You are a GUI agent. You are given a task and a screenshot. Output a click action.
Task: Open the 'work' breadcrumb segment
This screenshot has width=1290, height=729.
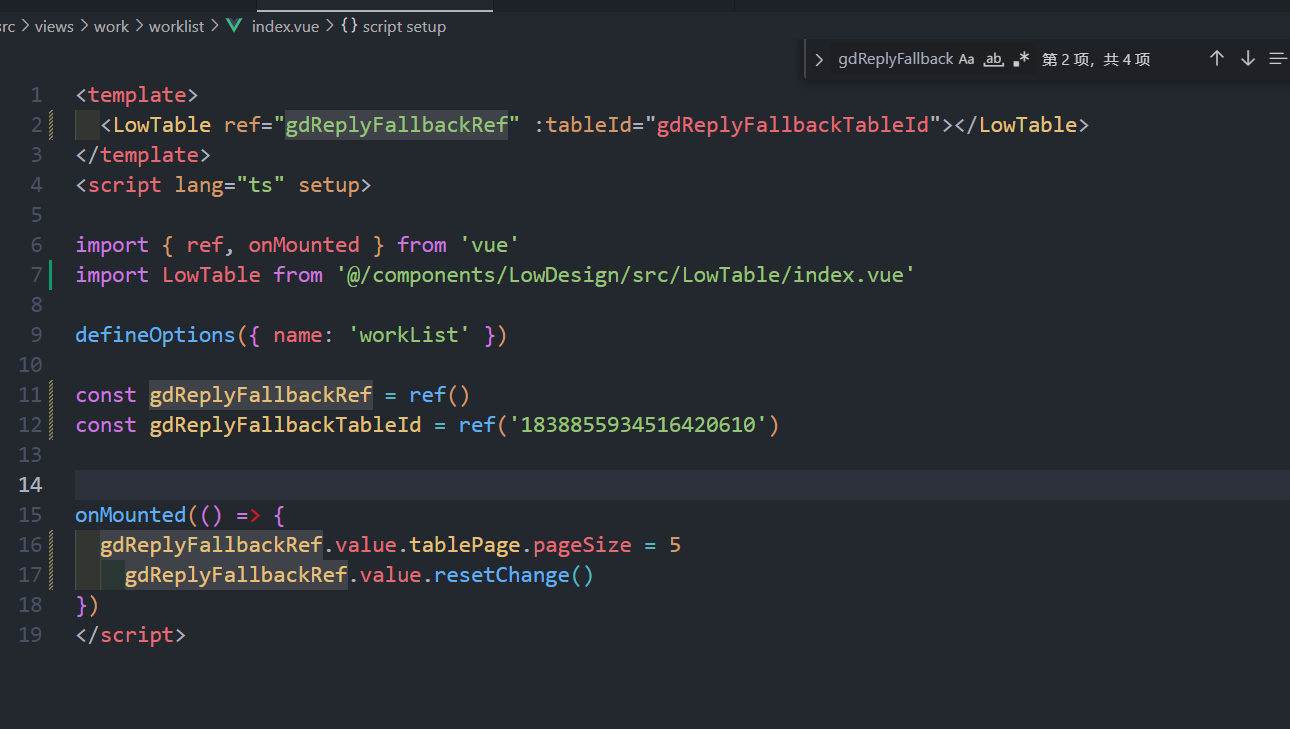(111, 27)
